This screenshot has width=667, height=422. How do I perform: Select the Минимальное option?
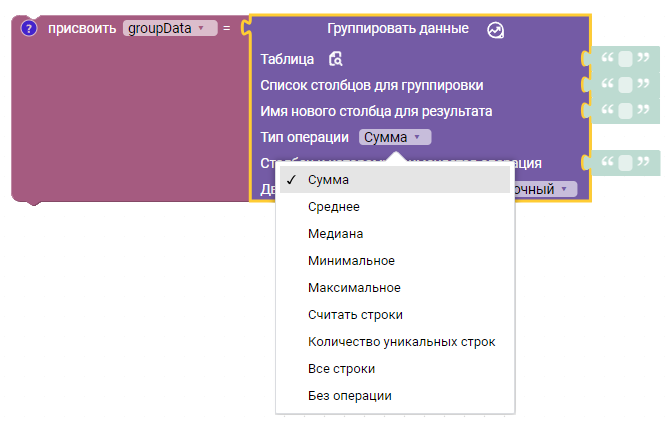(395, 261)
